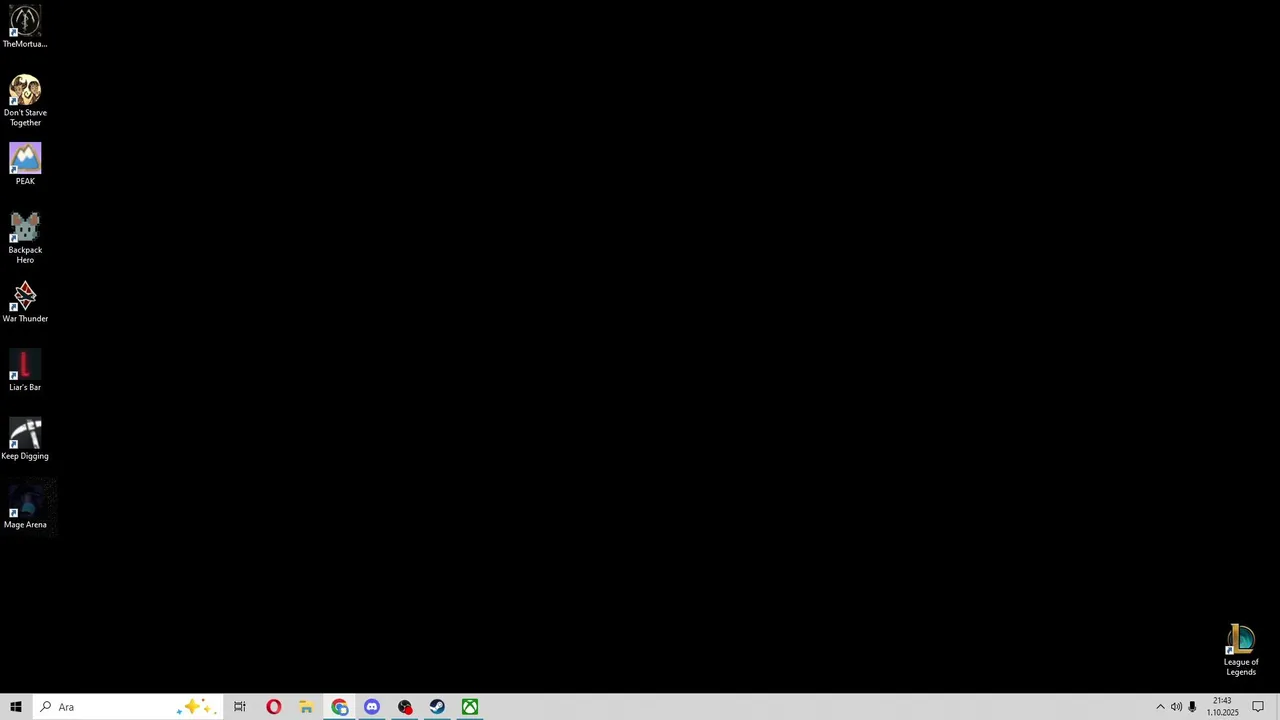Select Liar's Bar desktop shortcut

25,370
